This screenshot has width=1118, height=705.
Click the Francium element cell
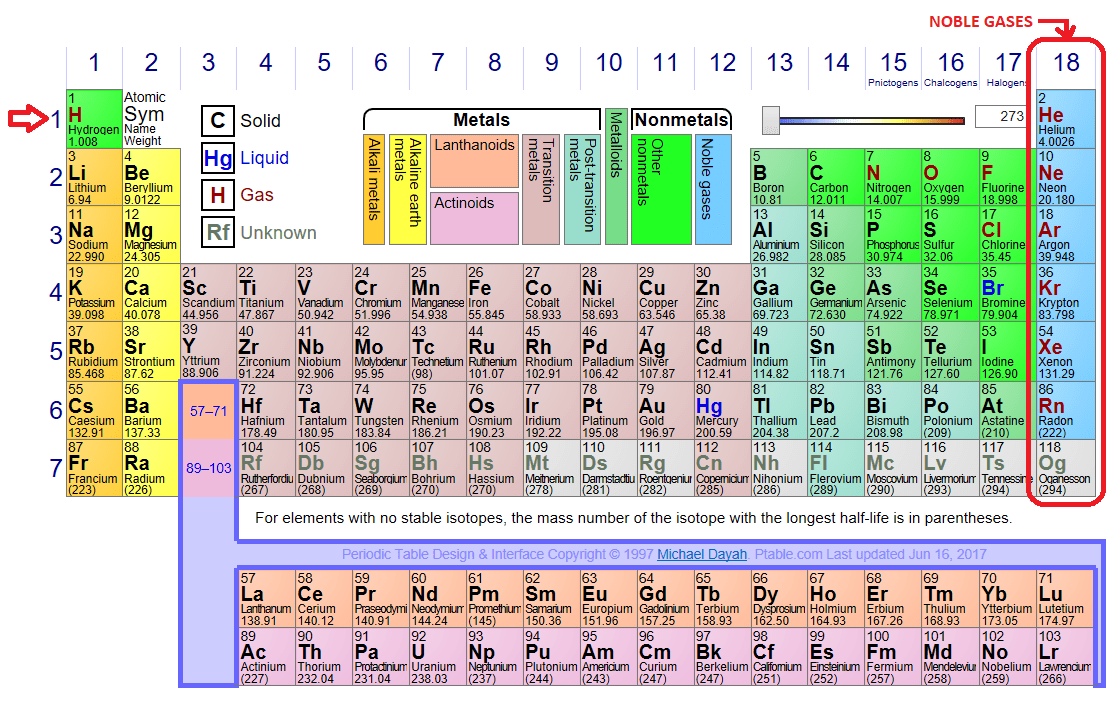click(94, 468)
